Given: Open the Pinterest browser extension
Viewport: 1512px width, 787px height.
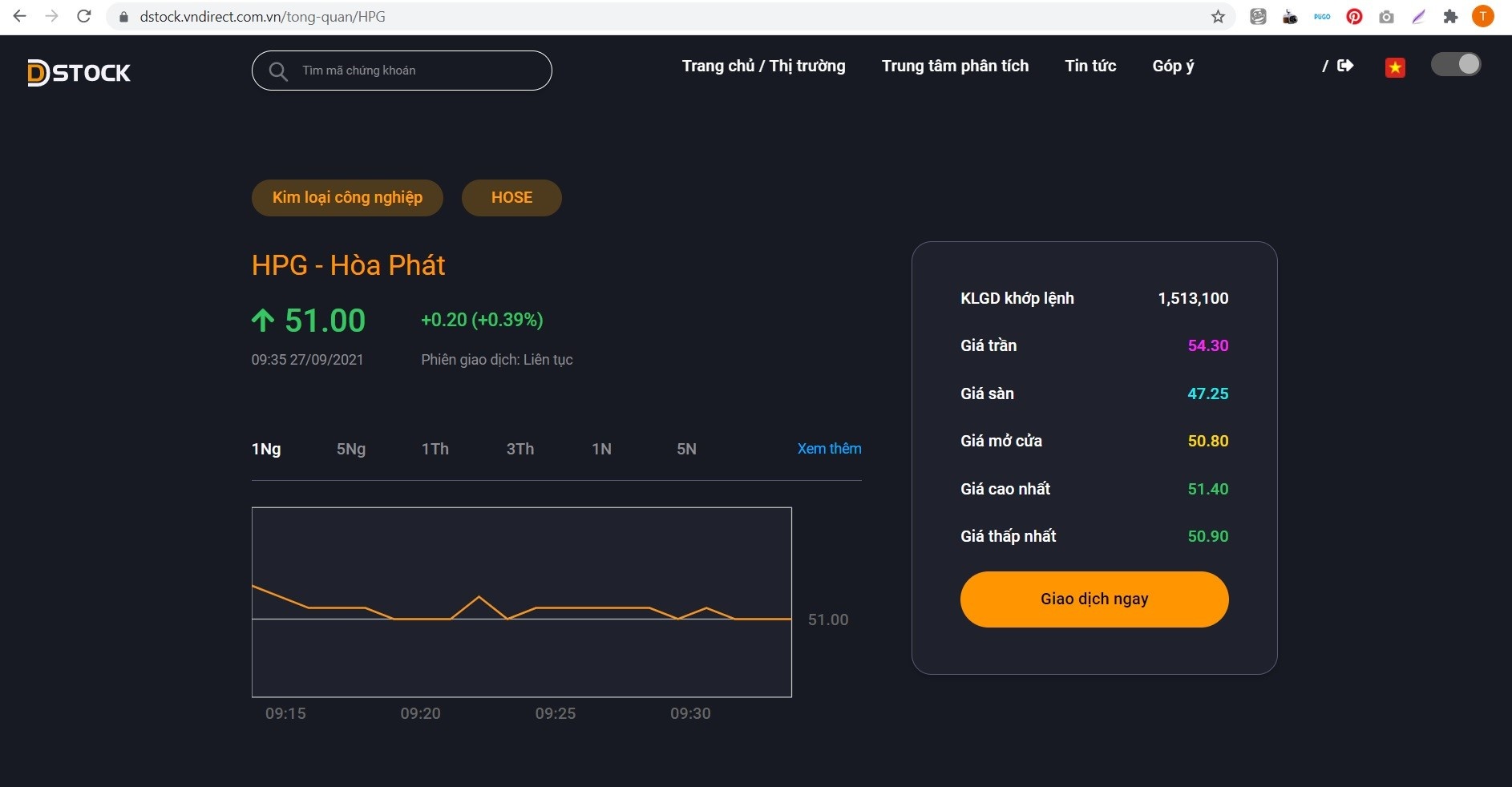Looking at the screenshot, I should [x=1354, y=17].
